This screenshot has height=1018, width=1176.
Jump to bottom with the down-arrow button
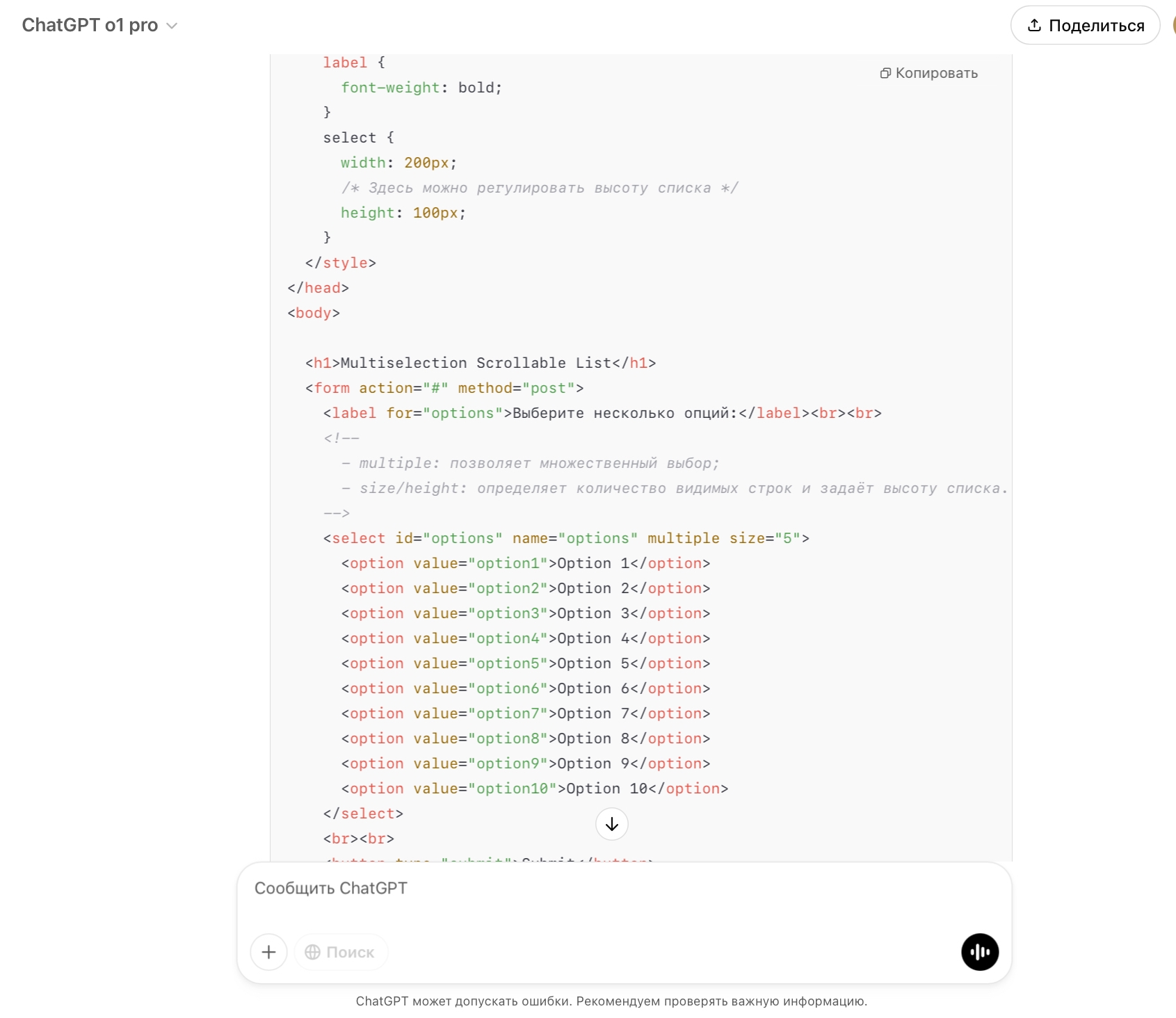[x=611, y=824]
